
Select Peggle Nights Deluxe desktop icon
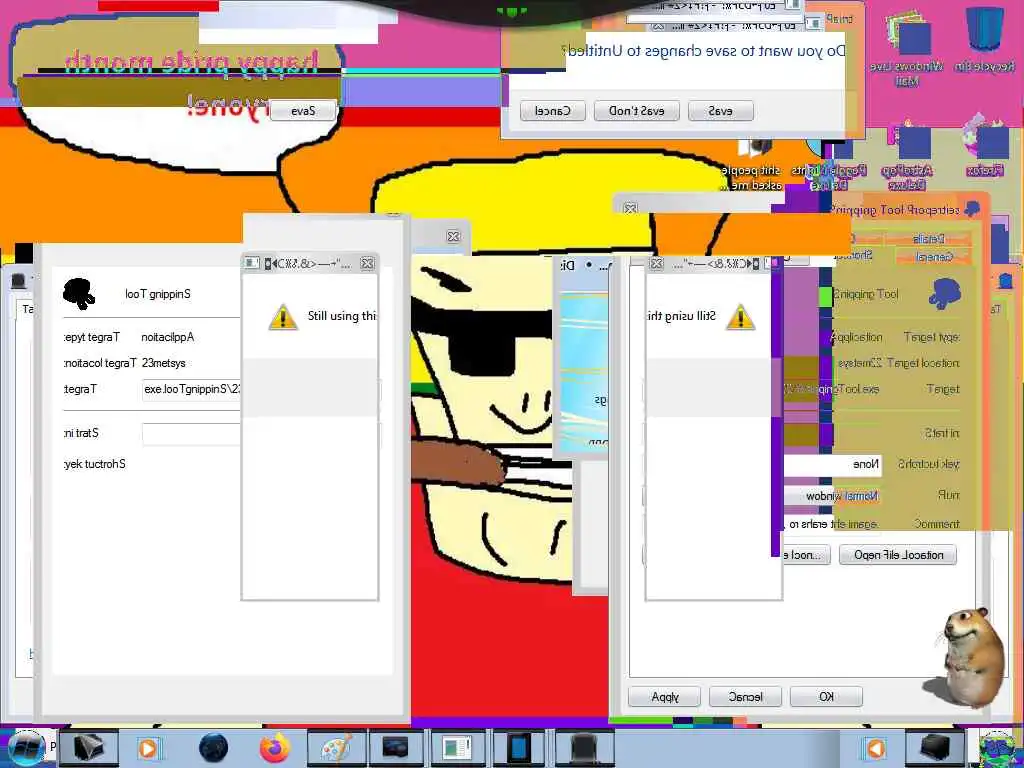click(829, 163)
